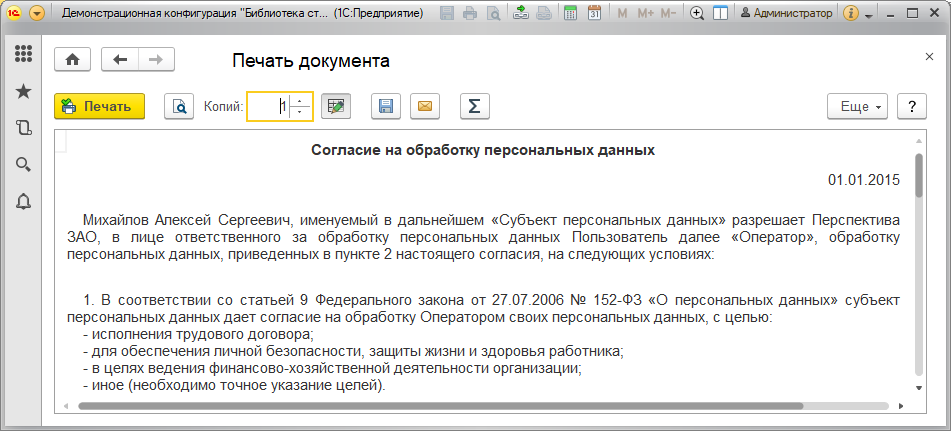
Task: Open the yellow info icon
Action: click(852, 13)
